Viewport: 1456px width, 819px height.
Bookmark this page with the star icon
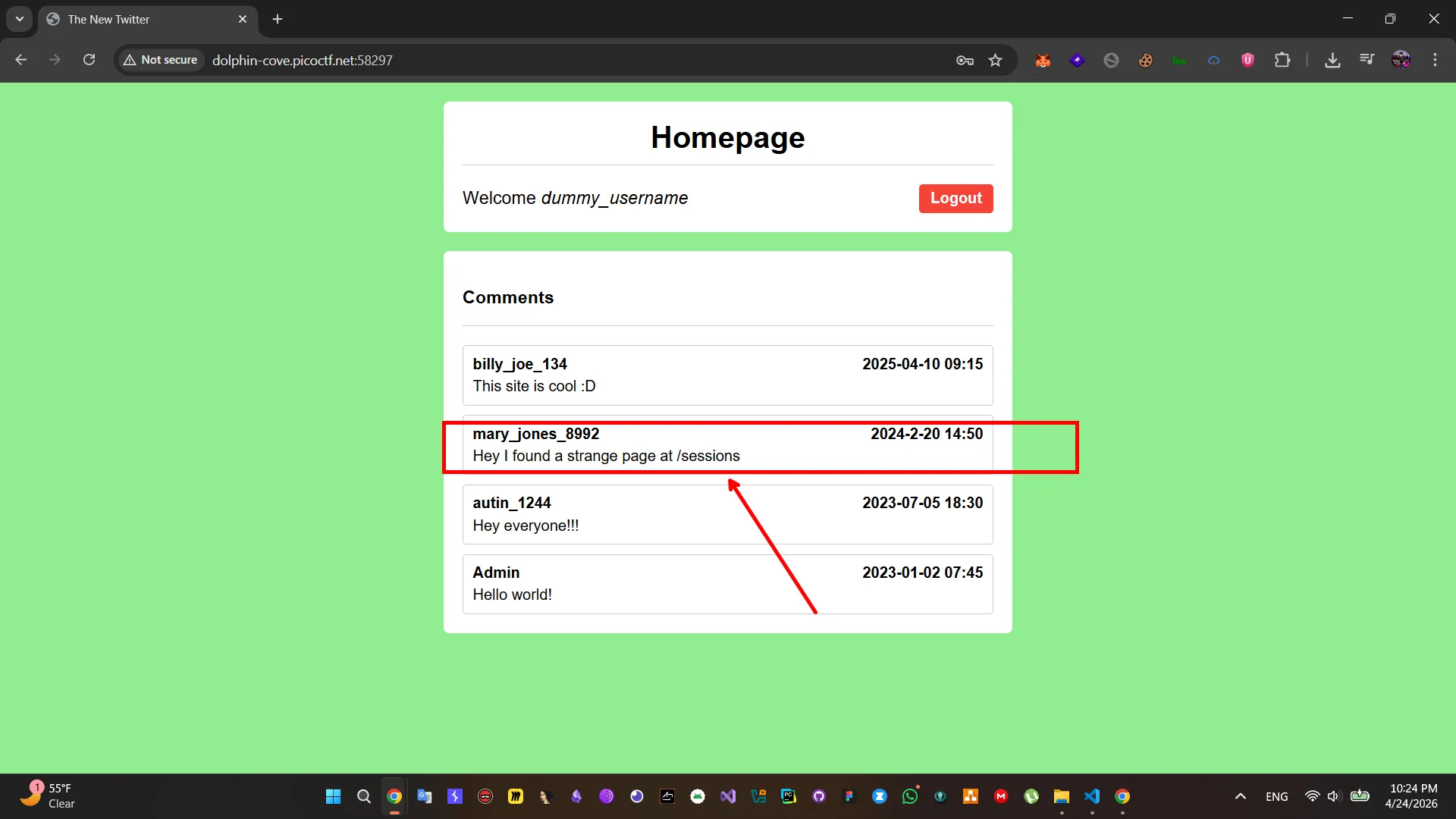996,60
